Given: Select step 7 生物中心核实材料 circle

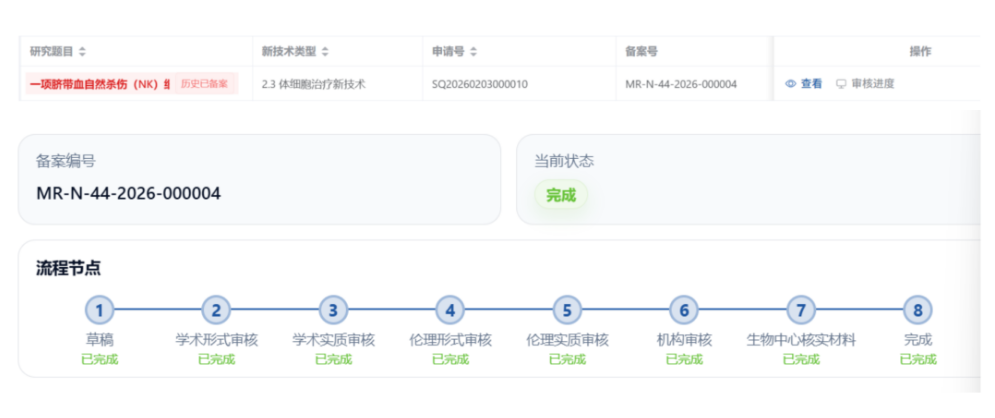Looking at the screenshot, I should coord(801,311).
